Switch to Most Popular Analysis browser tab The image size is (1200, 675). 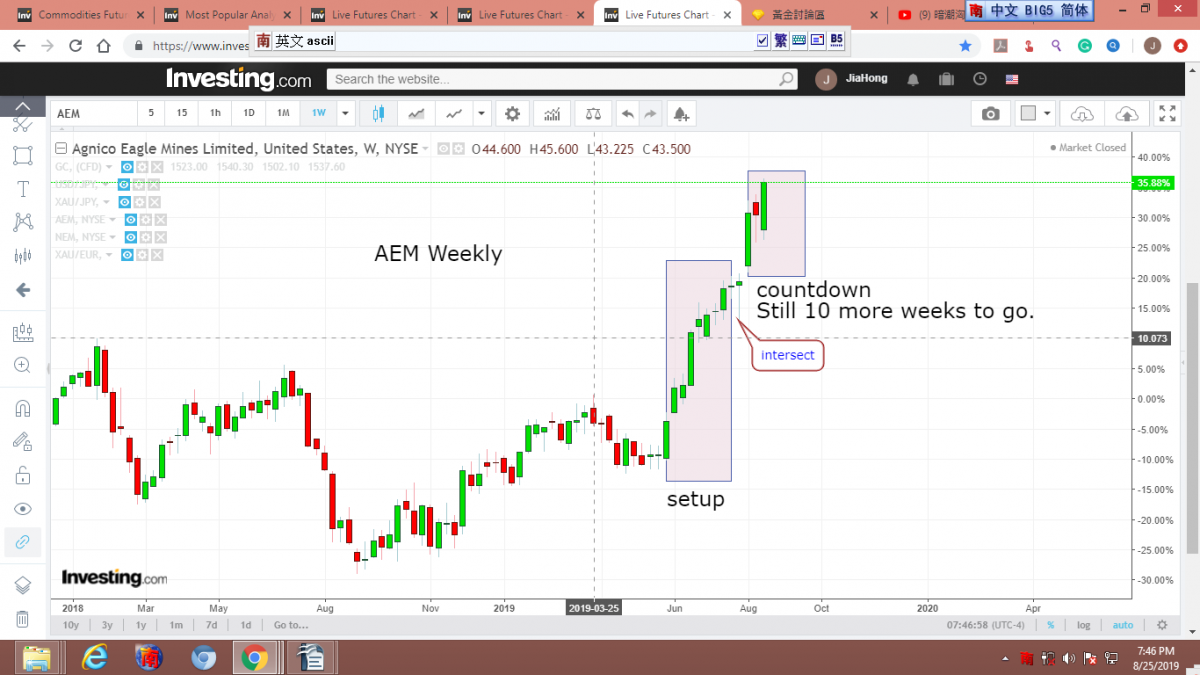230,15
